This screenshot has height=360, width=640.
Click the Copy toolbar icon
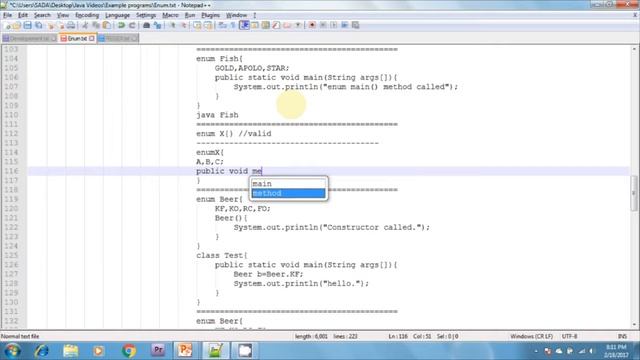96,25
